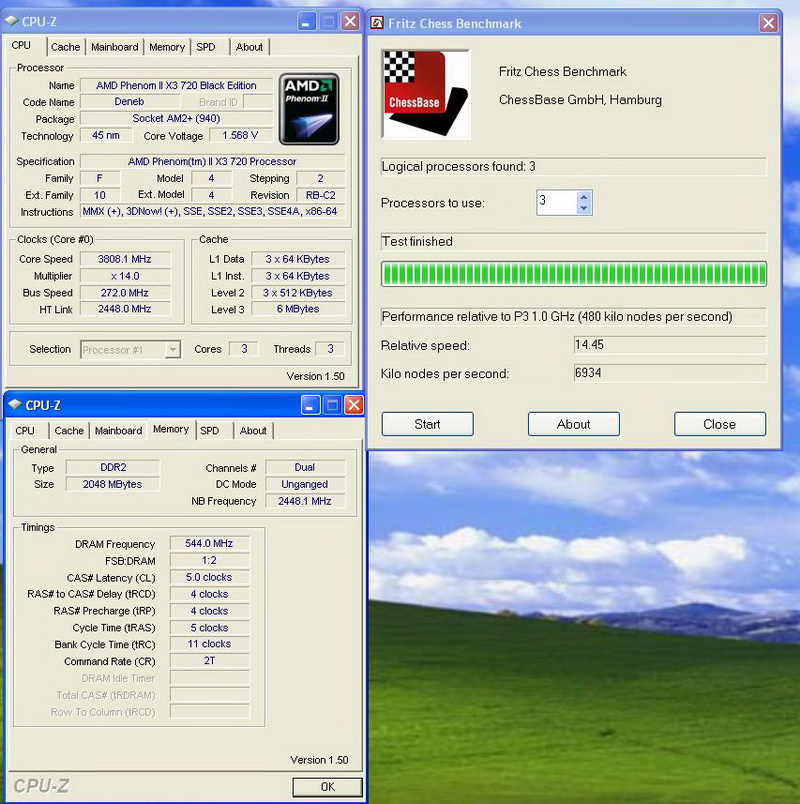Click the CPU-Z title icon in lower window
The width and height of the screenshot is (800, 804).
tap(15, 405)
